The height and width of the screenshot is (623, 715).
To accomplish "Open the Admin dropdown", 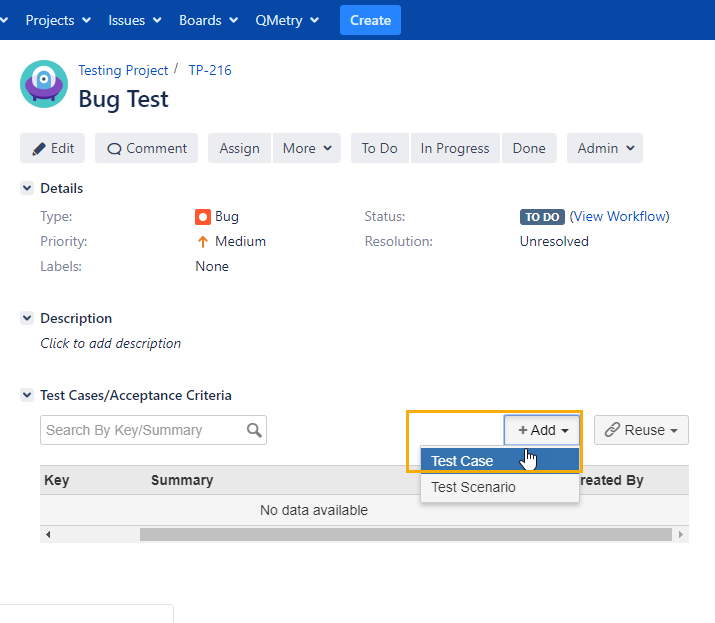I will (x=605, y=148).
